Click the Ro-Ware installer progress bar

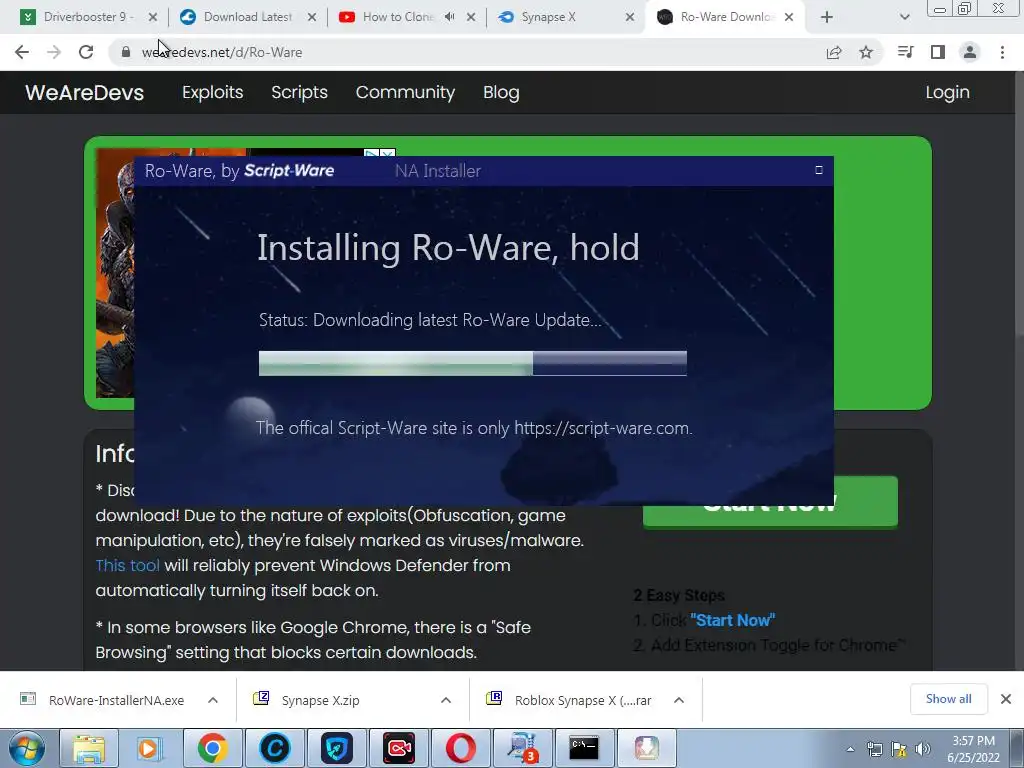[x=473, y=363]
